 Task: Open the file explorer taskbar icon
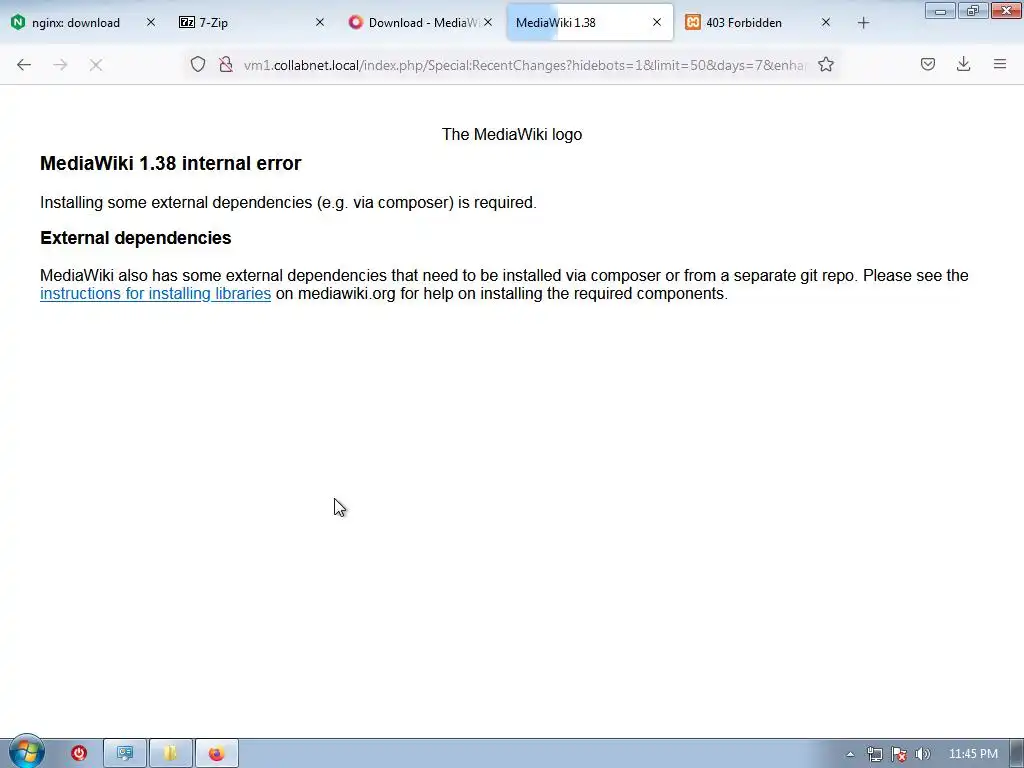point(170,754)
